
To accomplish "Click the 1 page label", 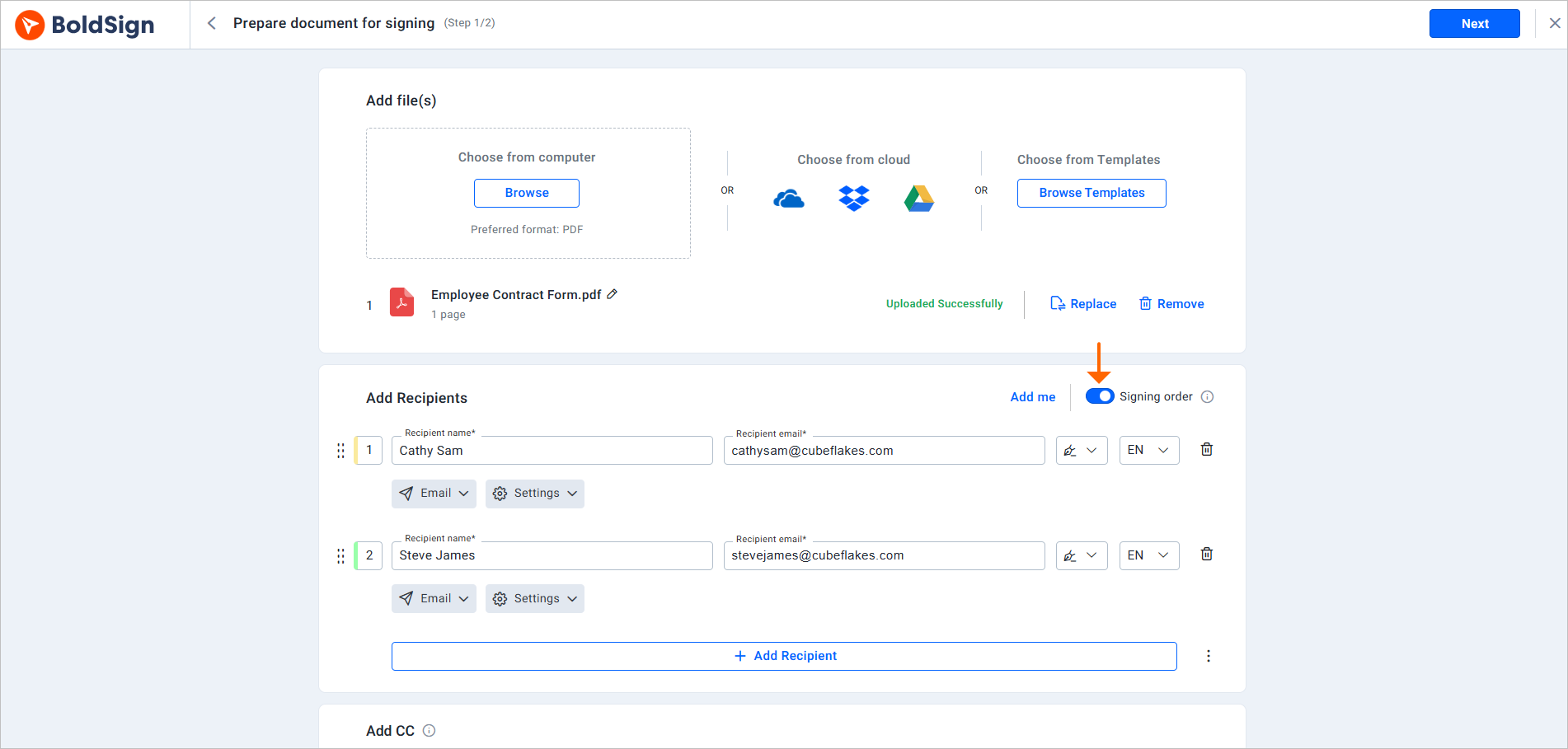I will [x=448, y=315].
